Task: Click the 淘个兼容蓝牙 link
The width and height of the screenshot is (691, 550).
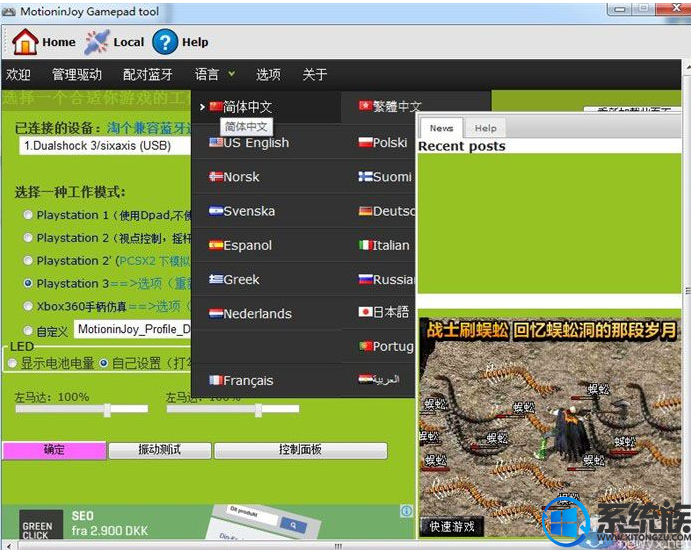Action: (149, 128)
